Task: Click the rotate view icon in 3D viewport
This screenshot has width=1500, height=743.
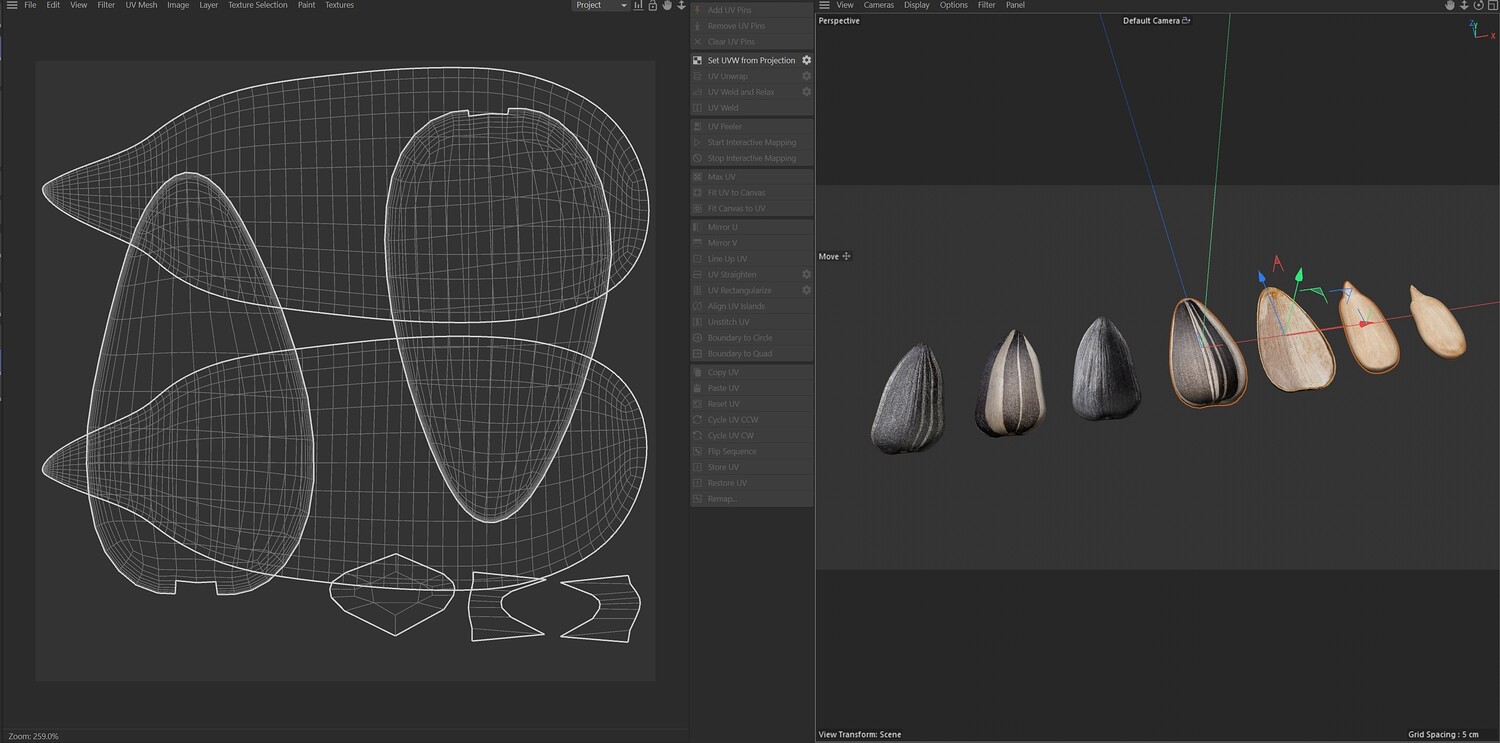Action: [x=1478, y=6]
